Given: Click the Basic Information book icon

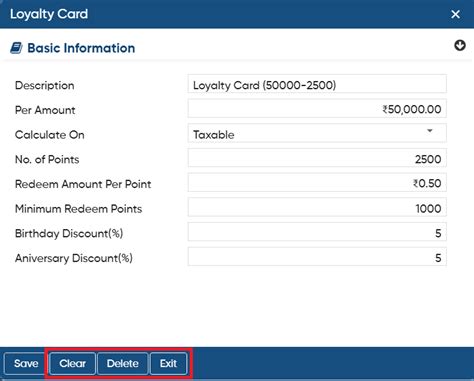Looking at the screenshot, I should pyautogui.click(x=16, y=48).
